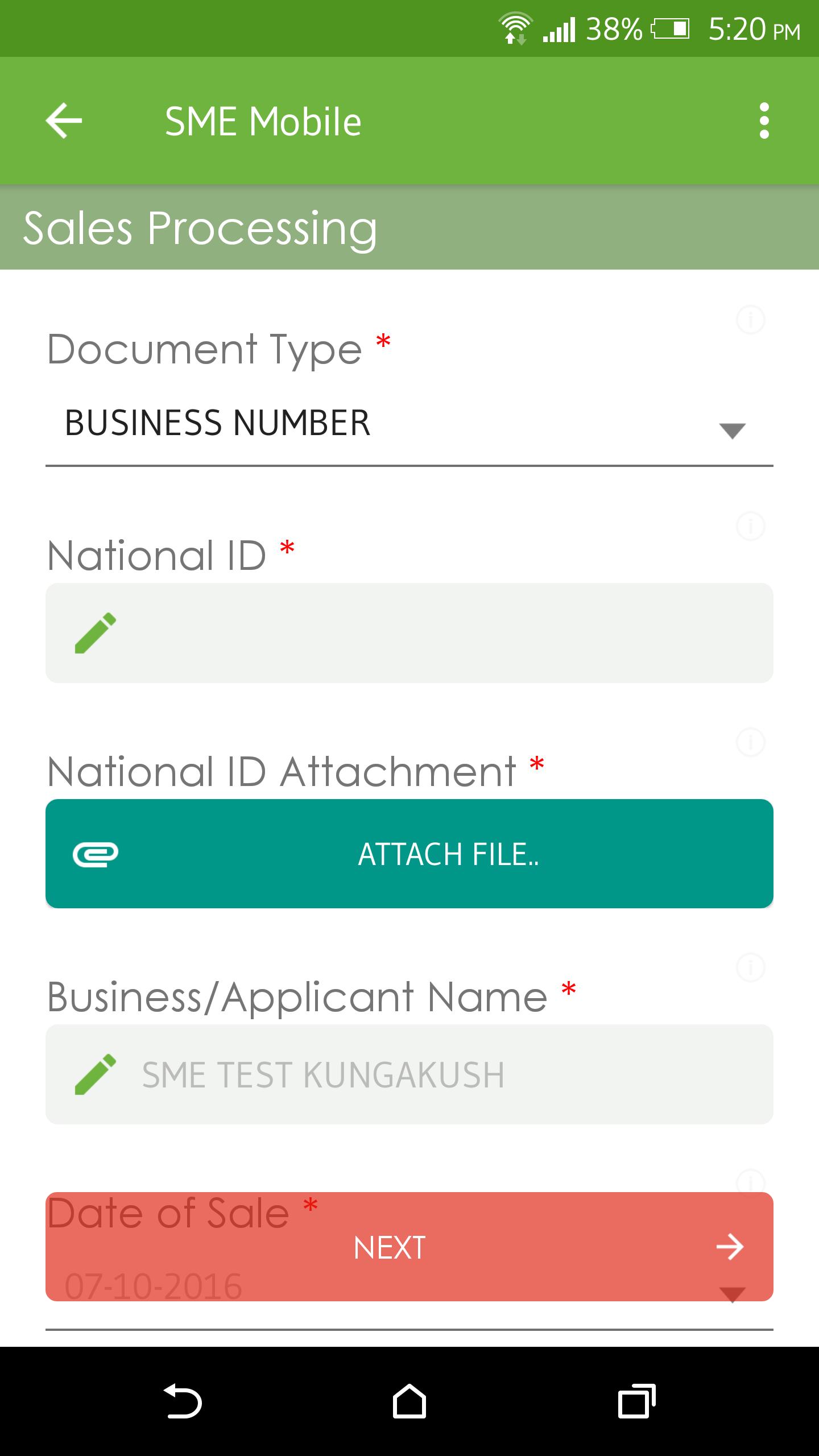Tap the back arrow in header
Screen dimensions: 819x1456
64,121
